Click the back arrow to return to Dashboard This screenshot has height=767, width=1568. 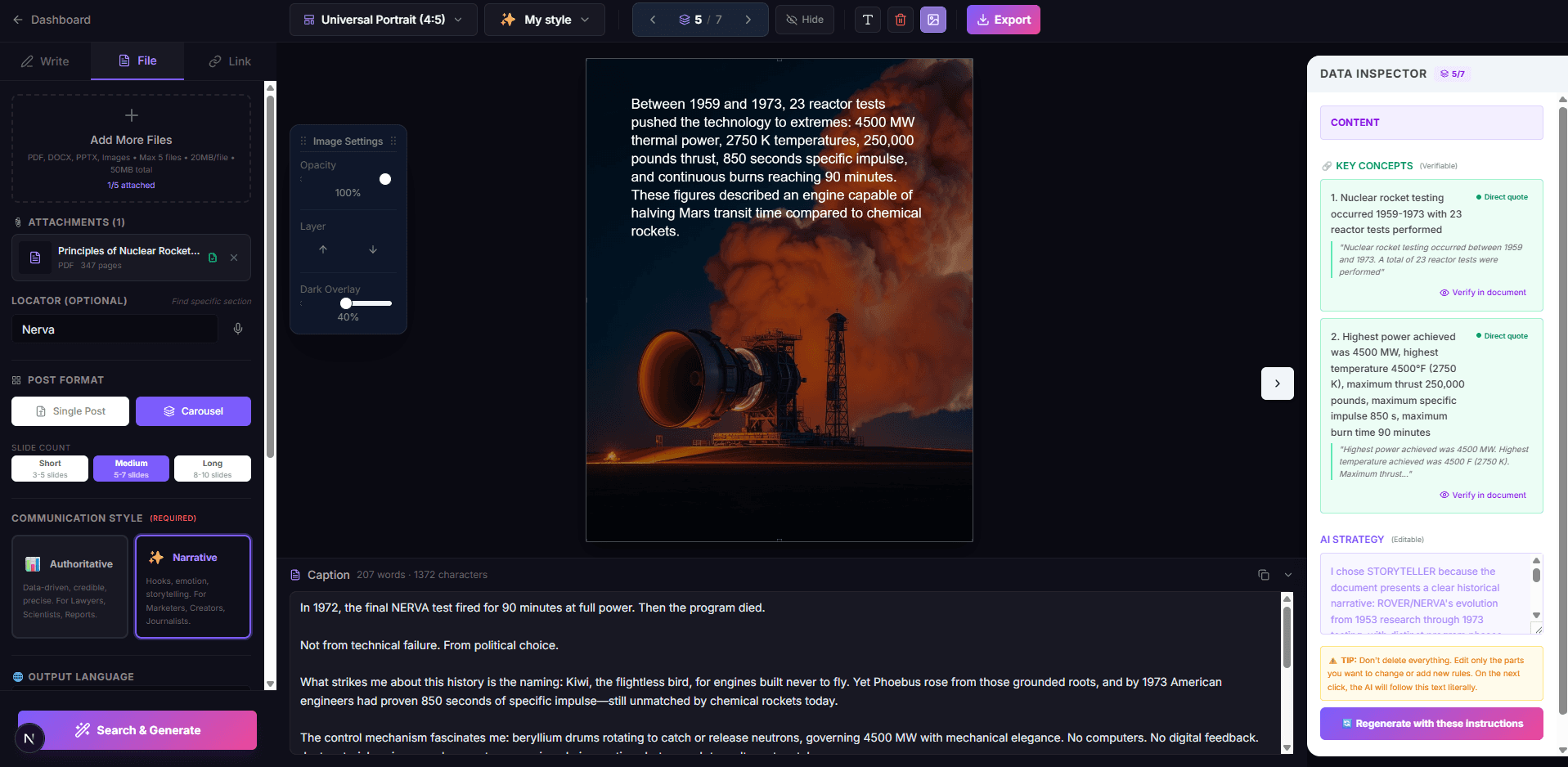click(18, 19)
